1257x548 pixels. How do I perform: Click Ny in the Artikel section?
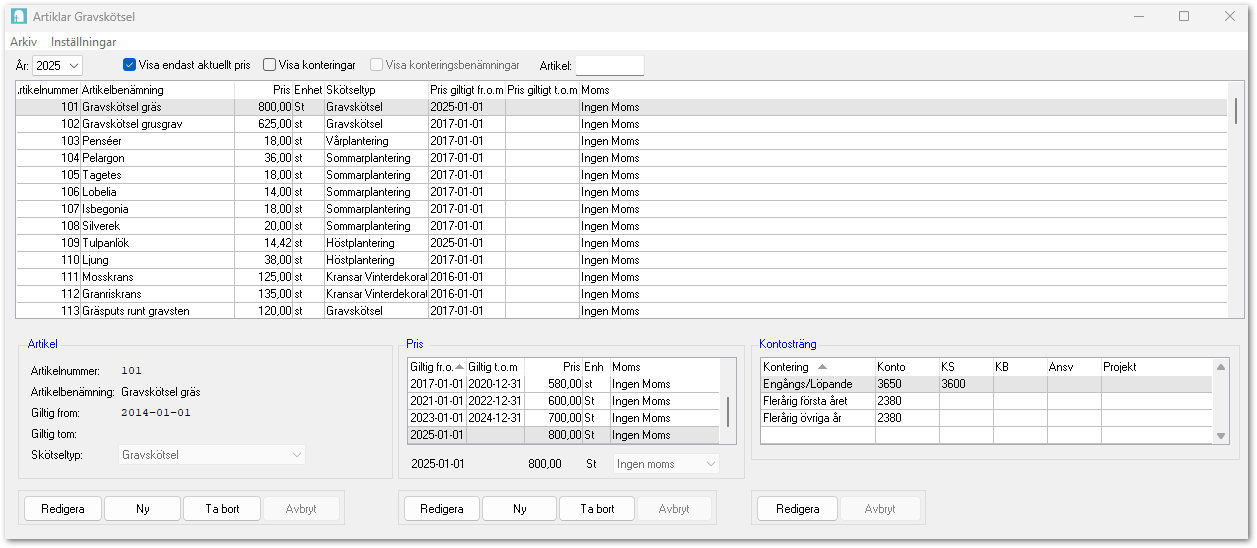(x=143, y=509)
